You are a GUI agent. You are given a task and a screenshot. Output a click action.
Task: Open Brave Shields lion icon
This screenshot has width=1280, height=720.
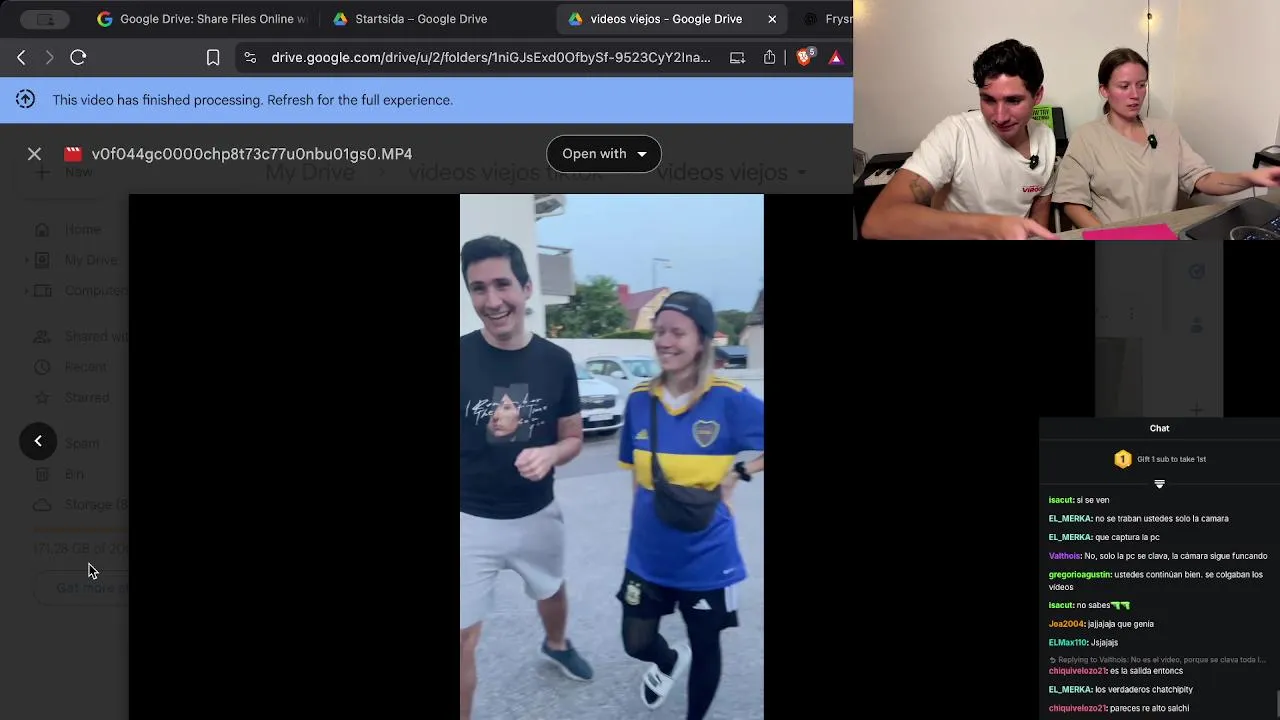(804, 58)
